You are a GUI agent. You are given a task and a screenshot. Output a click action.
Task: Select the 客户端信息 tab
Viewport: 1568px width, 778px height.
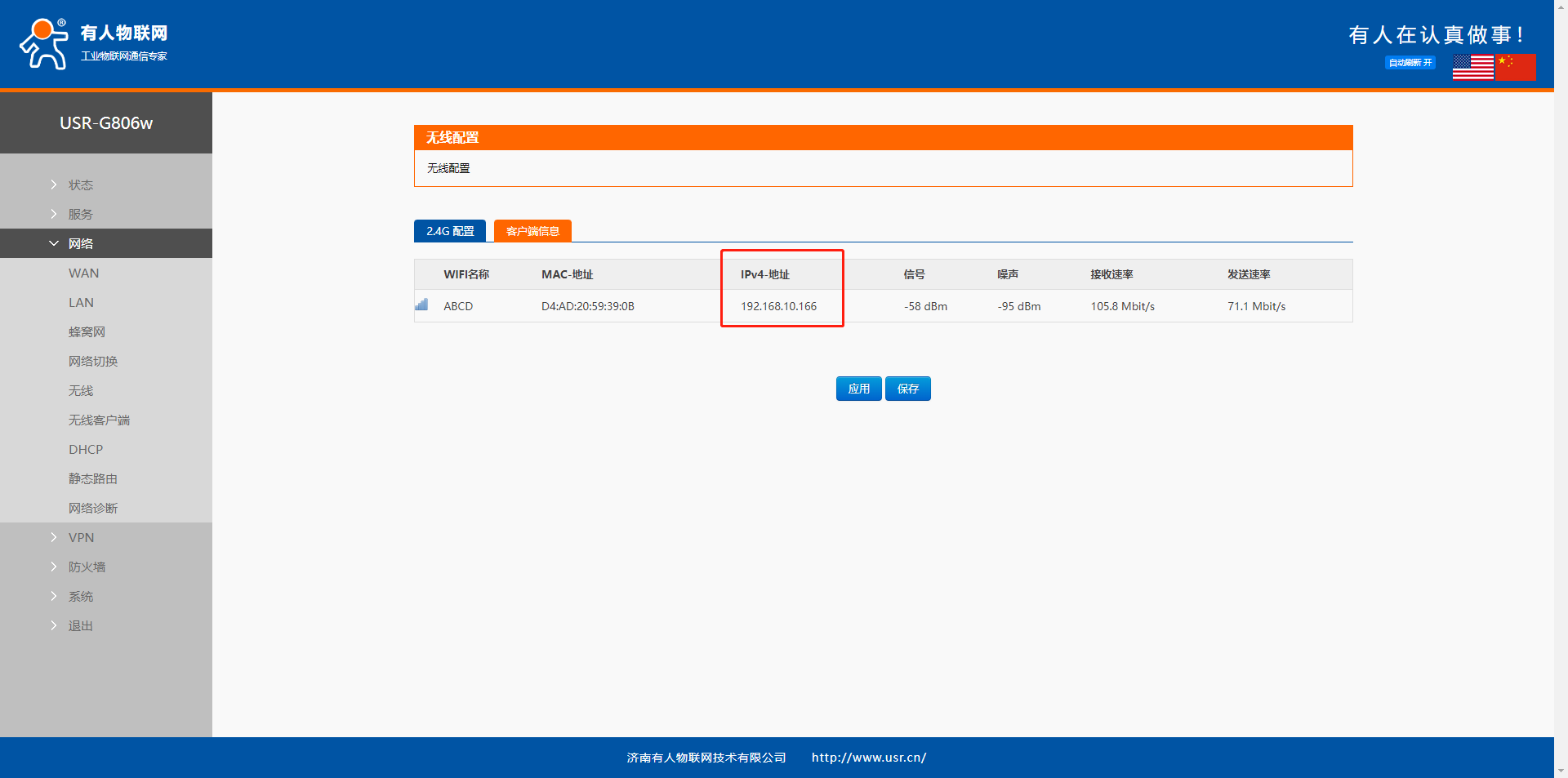coord(532,232)
